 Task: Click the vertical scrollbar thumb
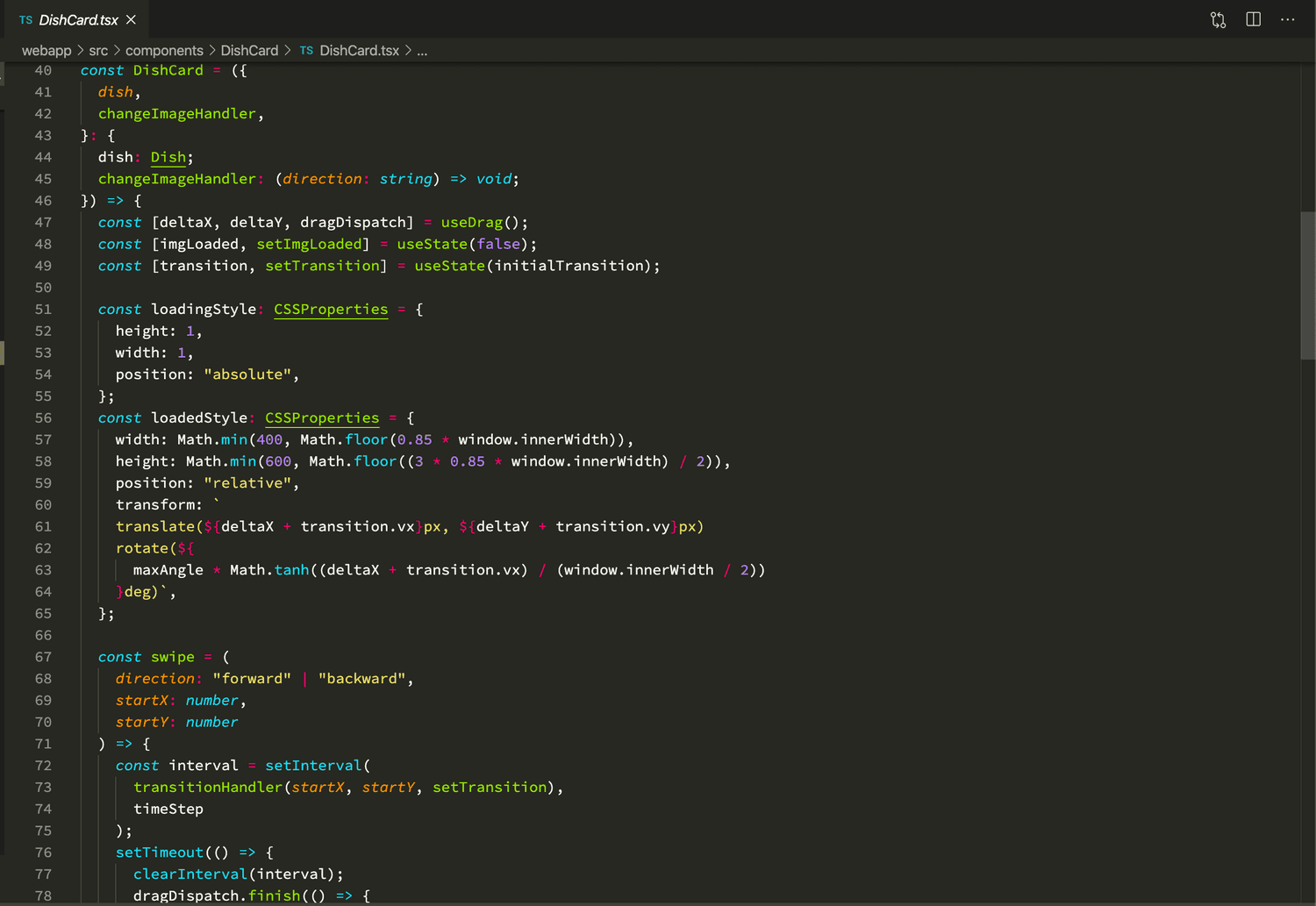click(1307, 285)
